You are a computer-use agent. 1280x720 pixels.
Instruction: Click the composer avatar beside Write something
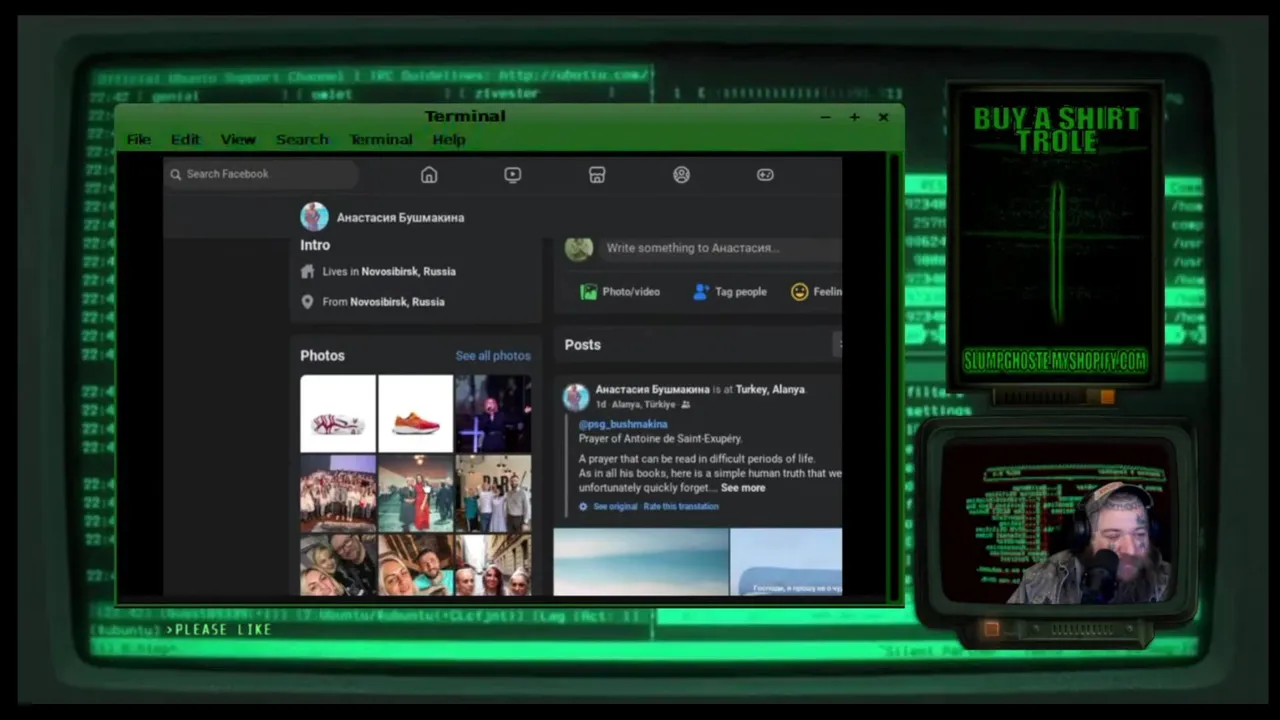click(x=579, y=248)
